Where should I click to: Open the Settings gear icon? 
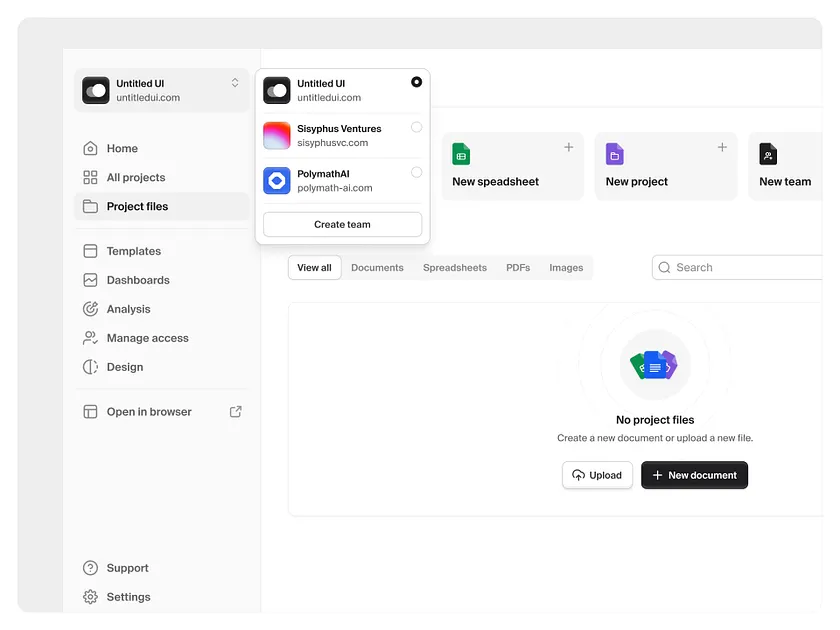point(90,597)
